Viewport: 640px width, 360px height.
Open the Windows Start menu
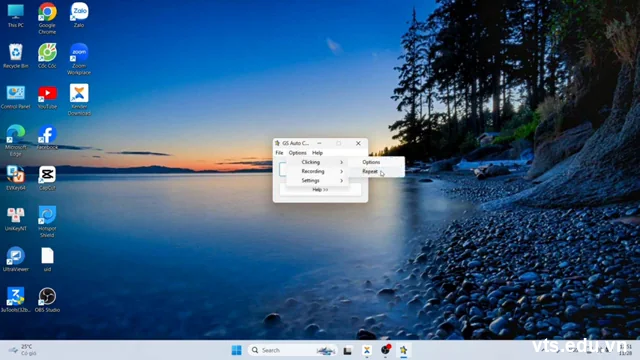coord(236,350)
